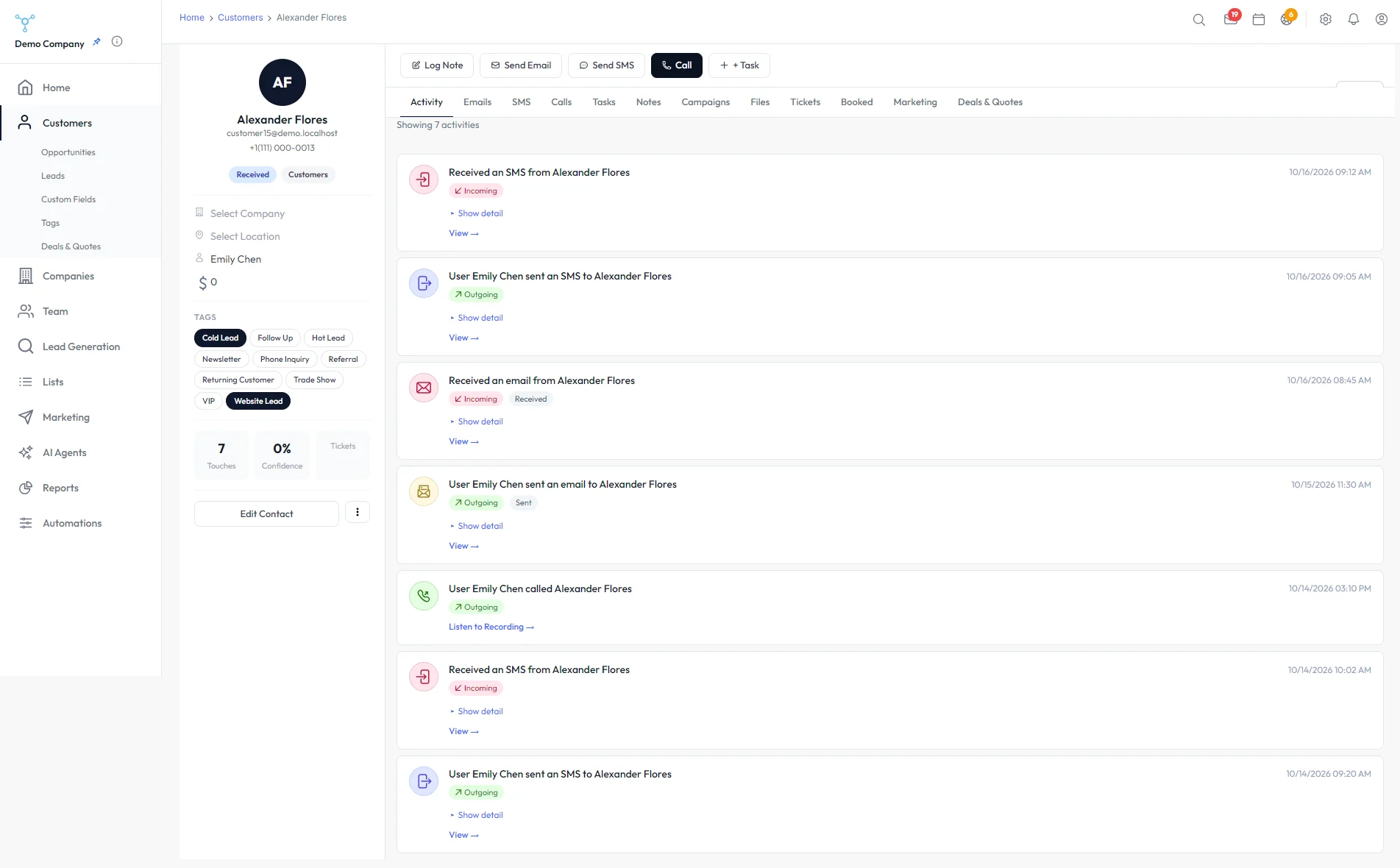Image resolution: width=1400 pixels, height=868 pixels.
Task: Click Customers in the breadcrumb
Action: coord(240,18)
